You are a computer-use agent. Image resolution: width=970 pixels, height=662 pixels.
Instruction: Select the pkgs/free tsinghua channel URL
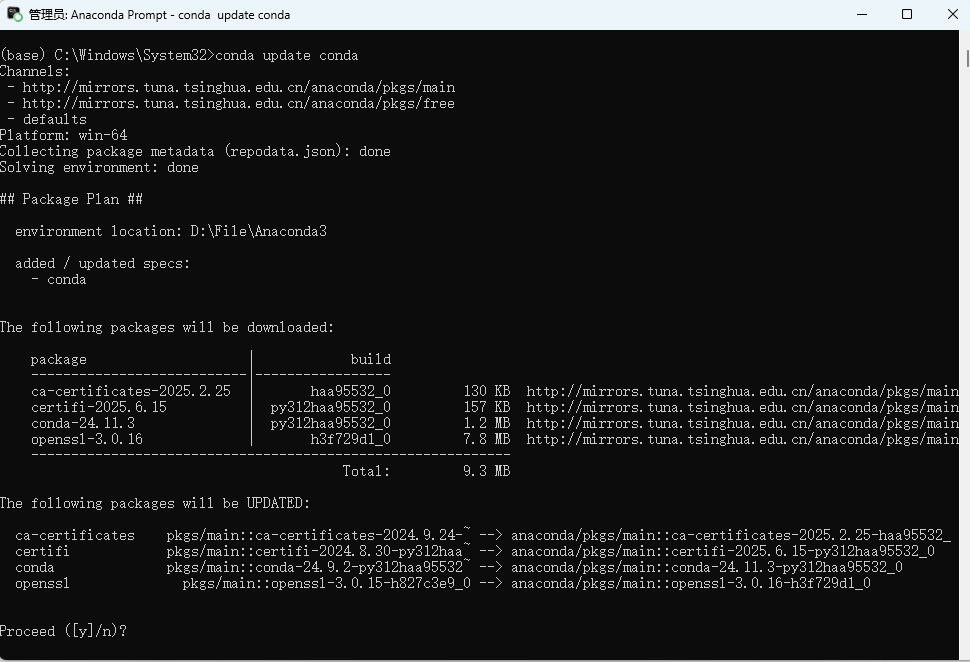pyautogui.click(x=239, y=103)
